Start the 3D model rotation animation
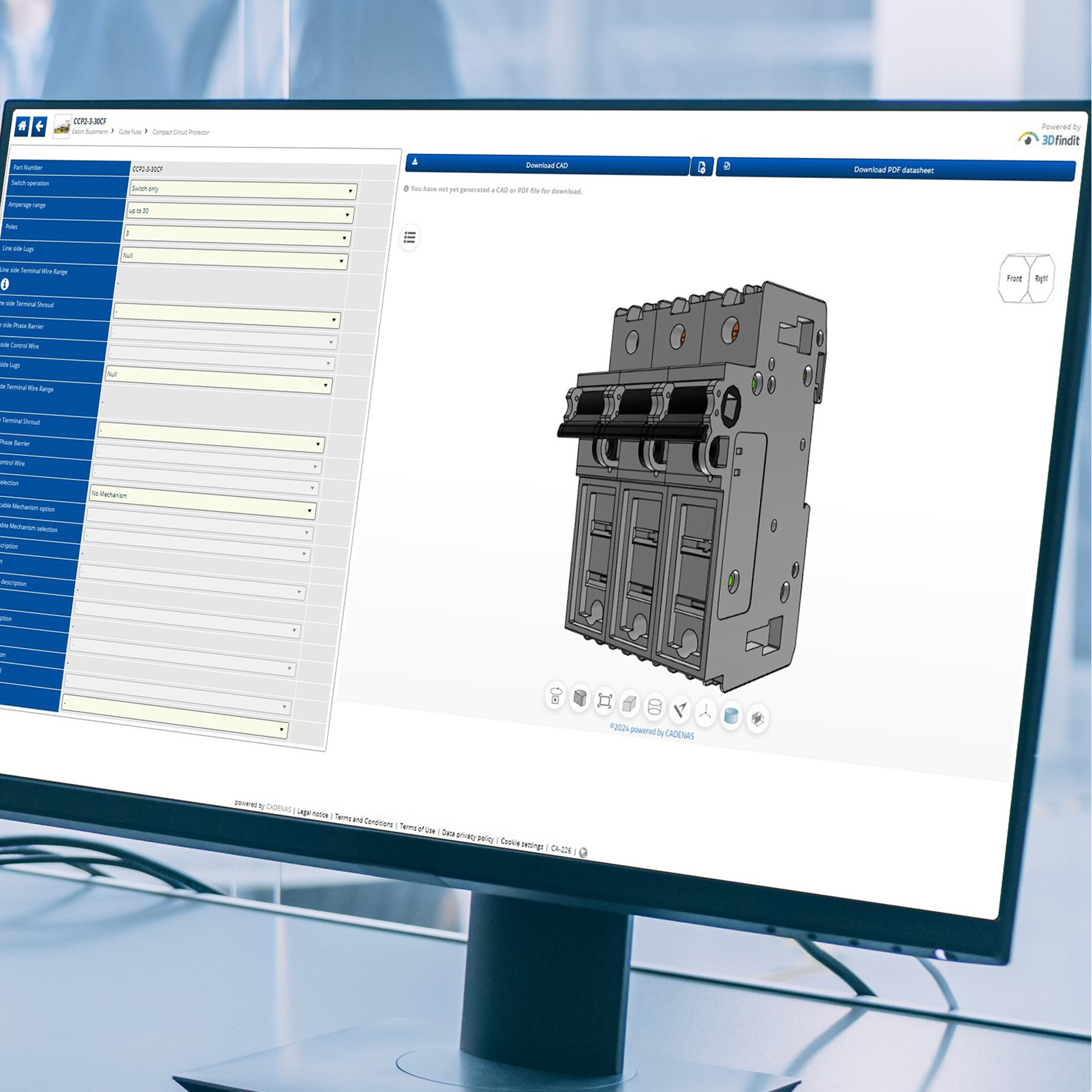Viewport: 1092px width, 1092px height. tap(556, 695)
